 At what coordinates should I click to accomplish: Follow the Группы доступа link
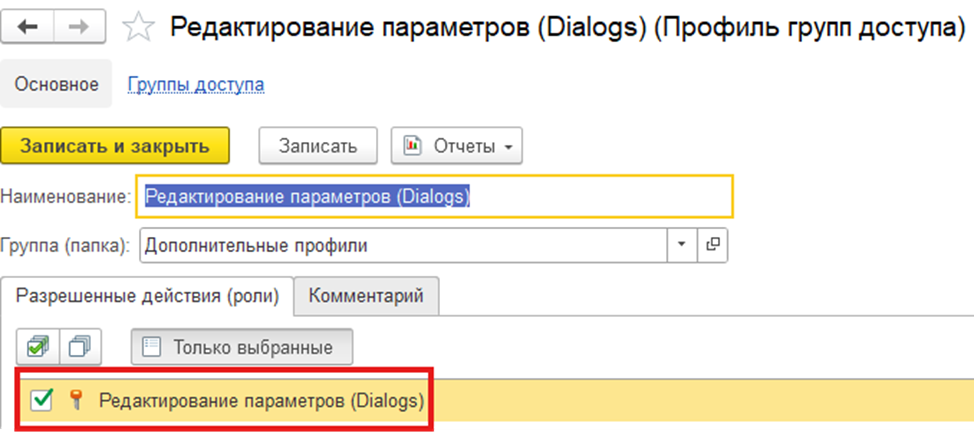(196, 84)
